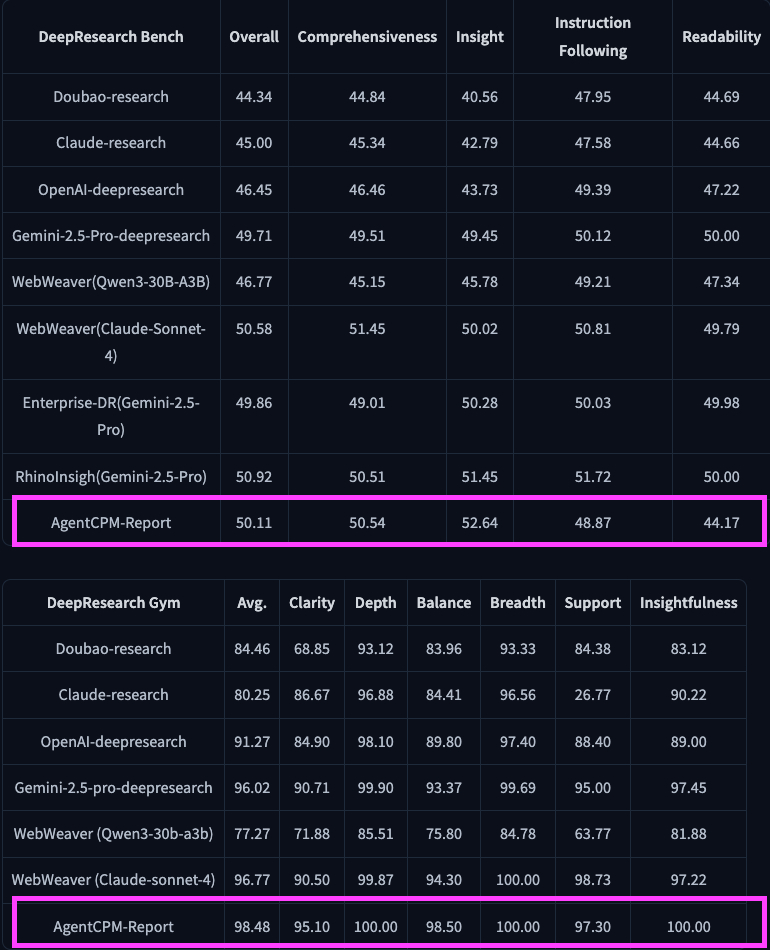
Task: Click the Readability column header
Action: coord(721,37)
